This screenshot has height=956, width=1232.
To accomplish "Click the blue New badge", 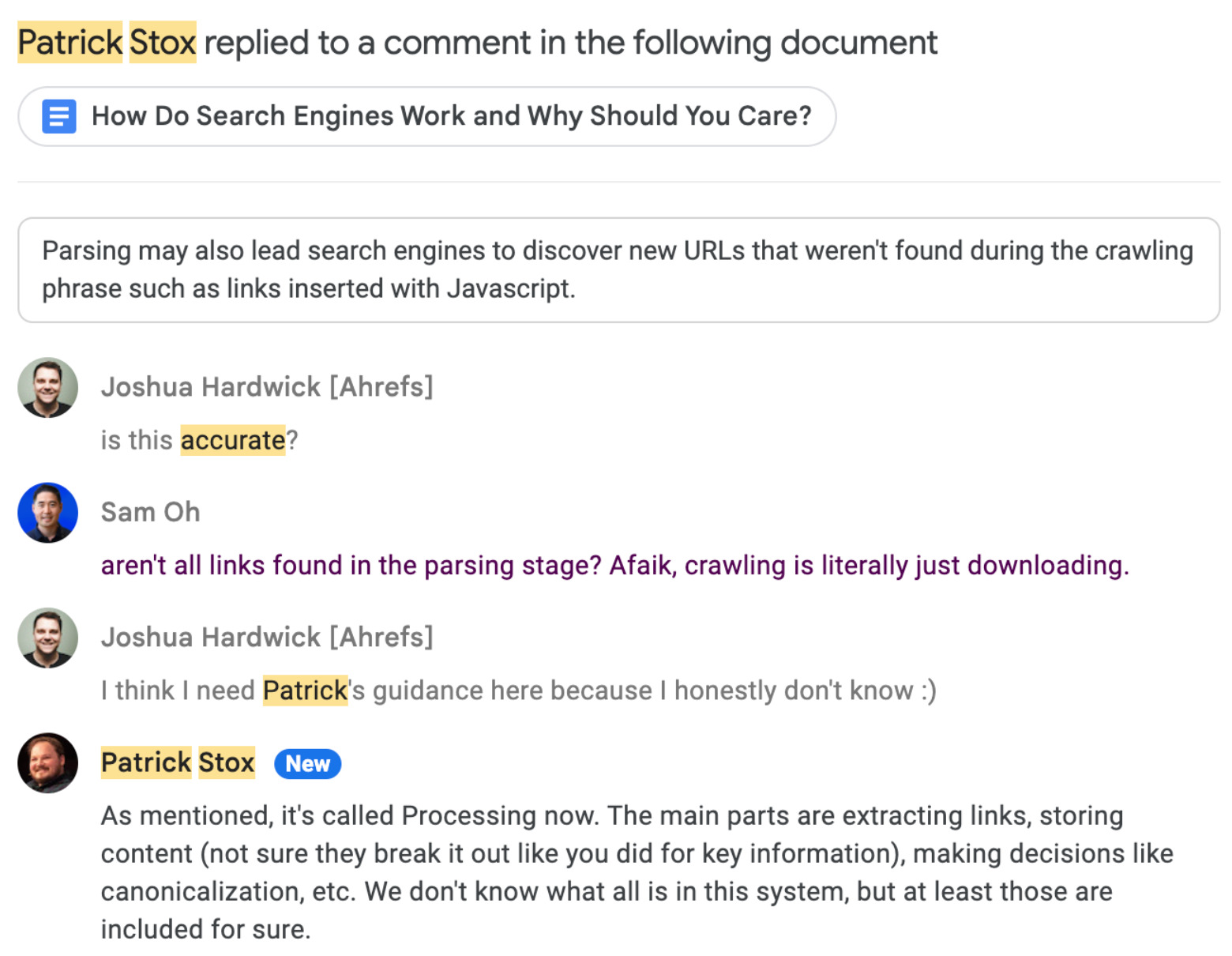I will [x=307, y=763].
